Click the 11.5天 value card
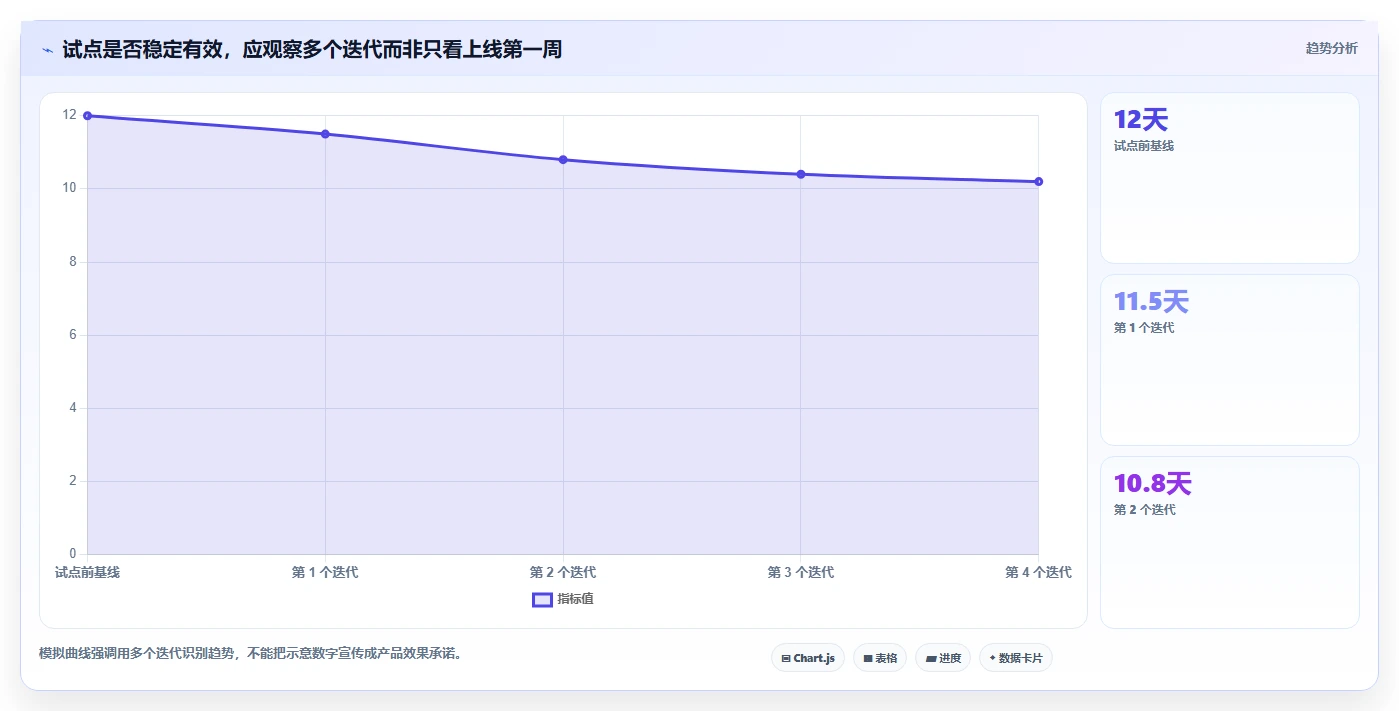This screenshot has width=1399, height=711. point(1230,360)
